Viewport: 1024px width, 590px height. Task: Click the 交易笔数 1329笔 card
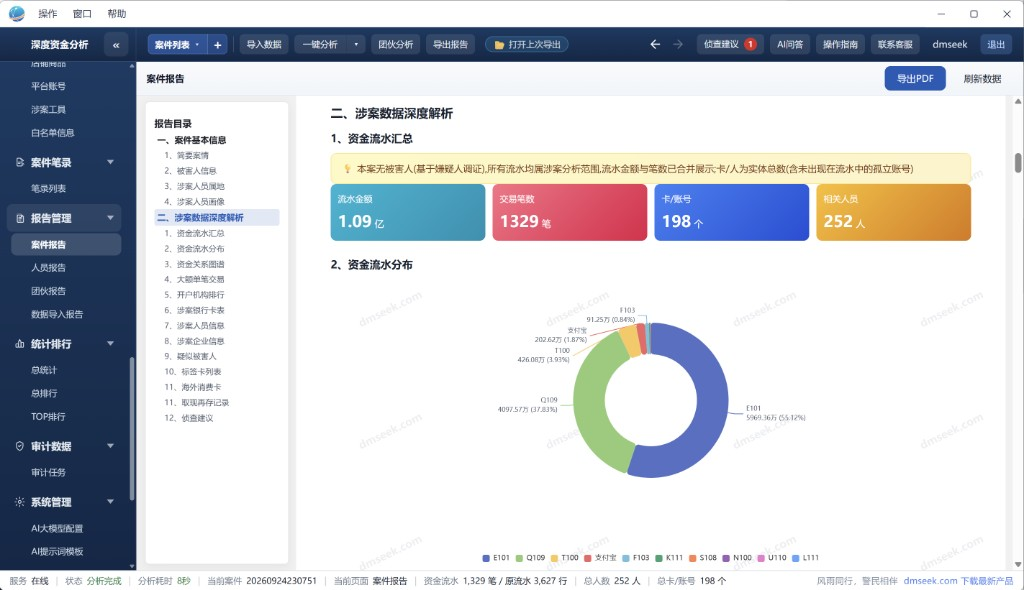(x=569, y=212)
